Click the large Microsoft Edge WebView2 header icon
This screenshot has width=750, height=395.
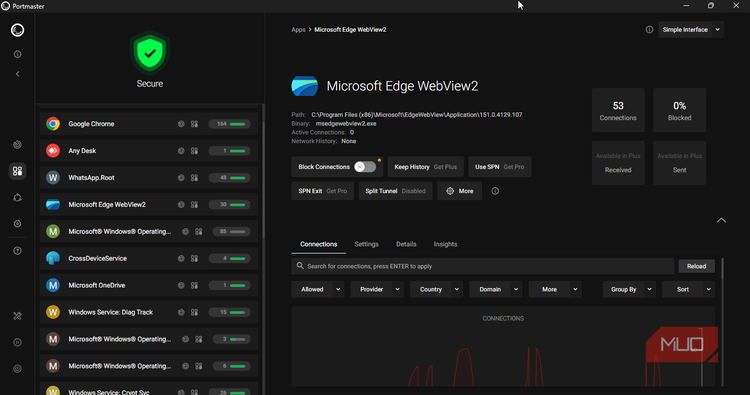click(x=305, y=86)
